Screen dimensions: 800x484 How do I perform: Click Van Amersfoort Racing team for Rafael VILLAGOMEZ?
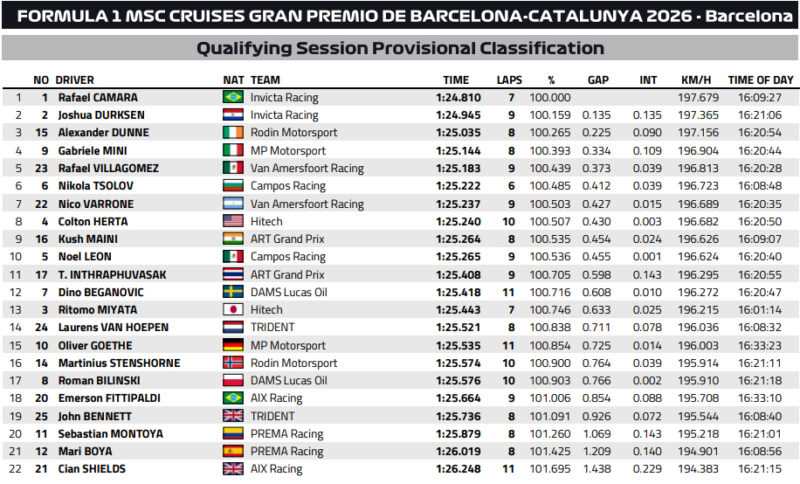pyautogui.click(x=307, y=168)
